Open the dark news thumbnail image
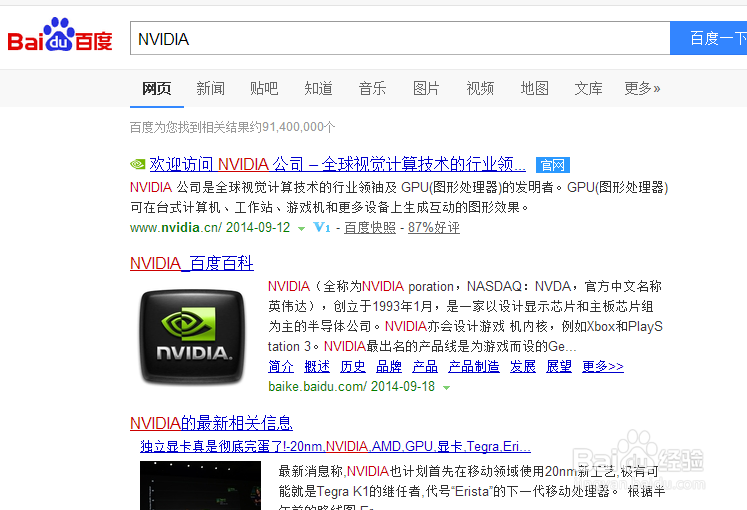747x510 pixels. pos(201,485)
